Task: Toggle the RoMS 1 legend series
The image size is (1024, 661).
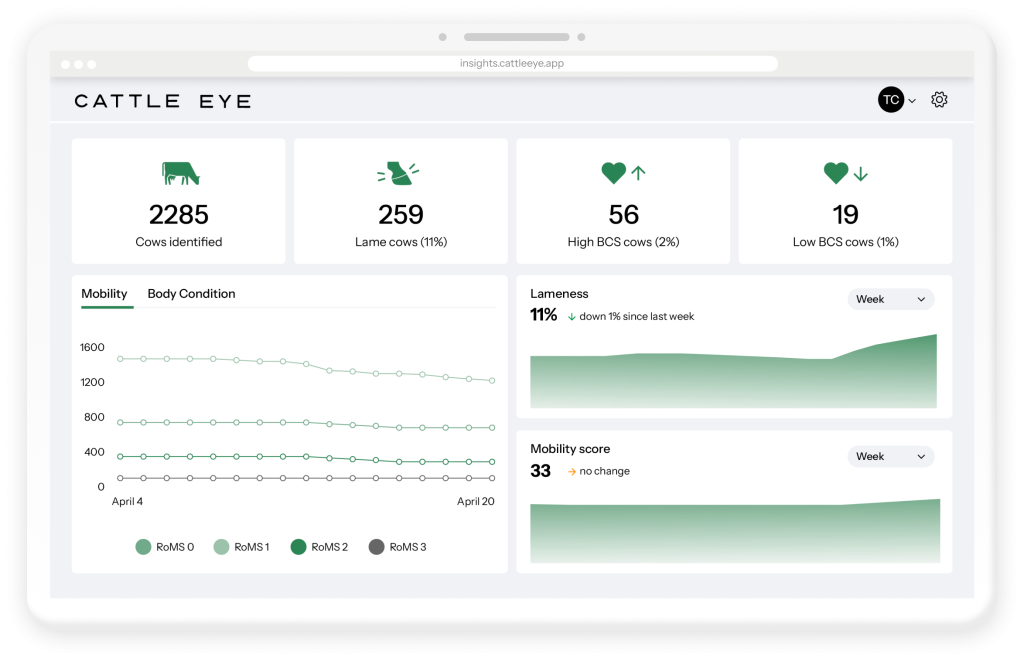Action: [242, 547]
